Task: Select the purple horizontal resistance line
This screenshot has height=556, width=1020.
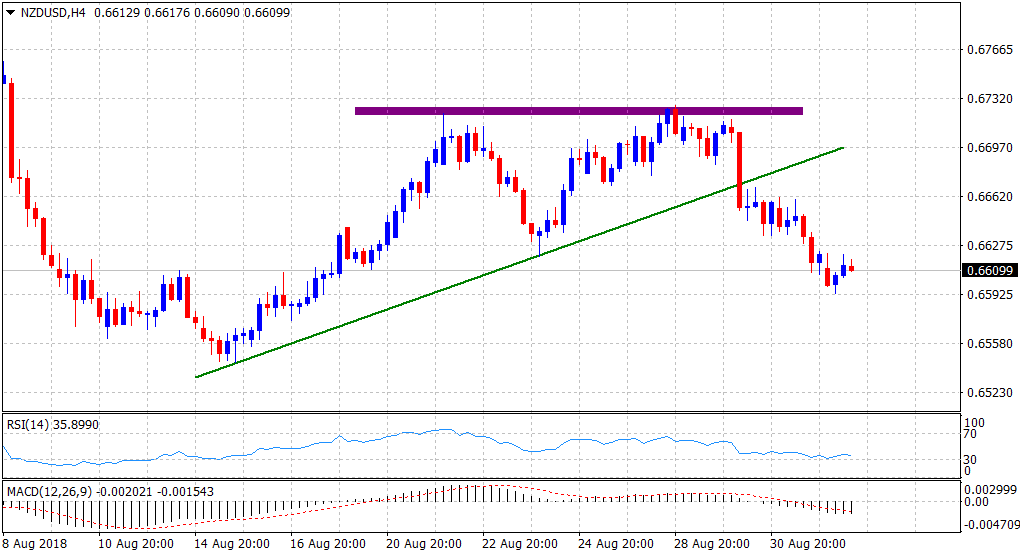Action: pos(578,111)
